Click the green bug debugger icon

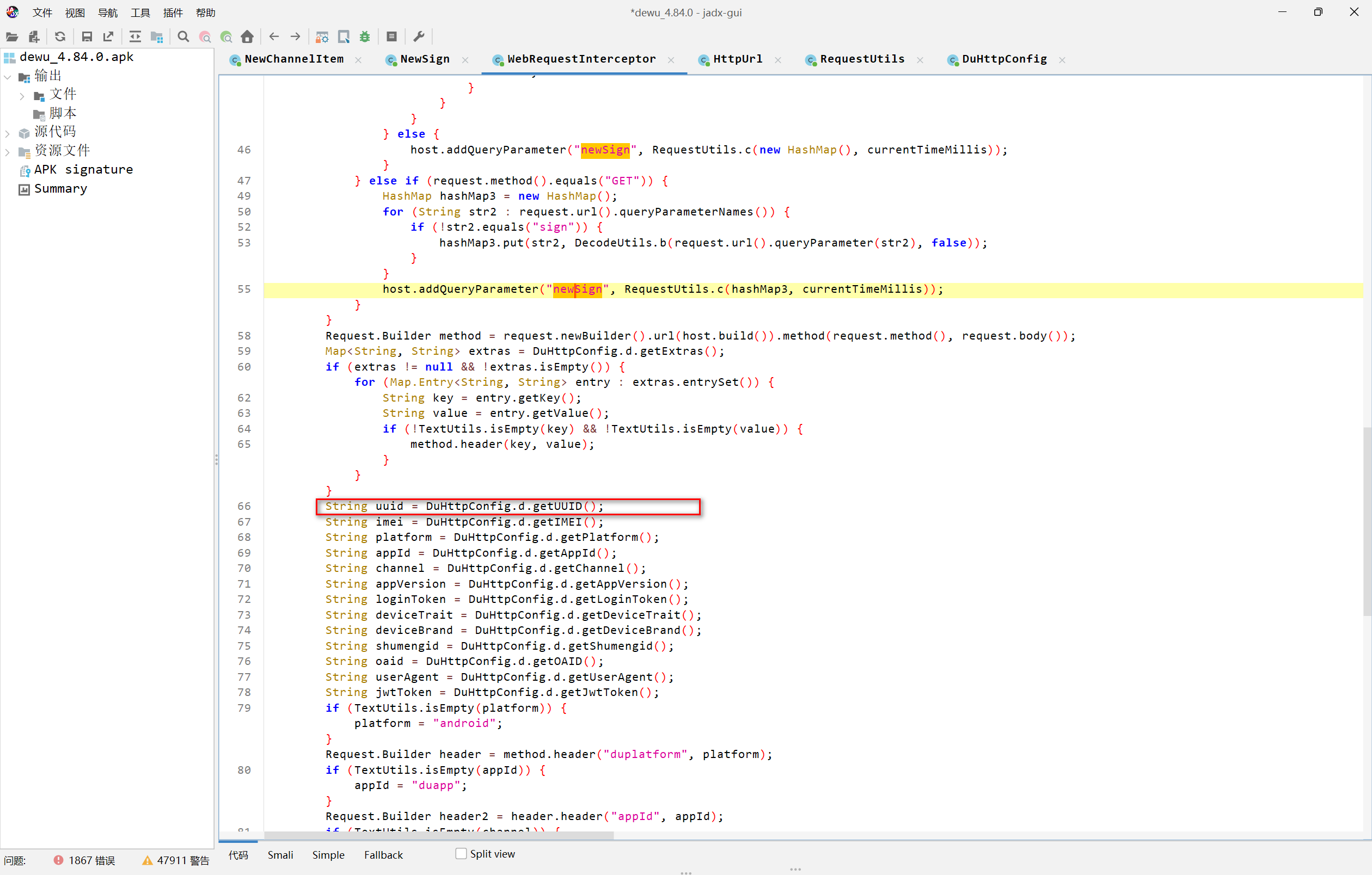365,37
